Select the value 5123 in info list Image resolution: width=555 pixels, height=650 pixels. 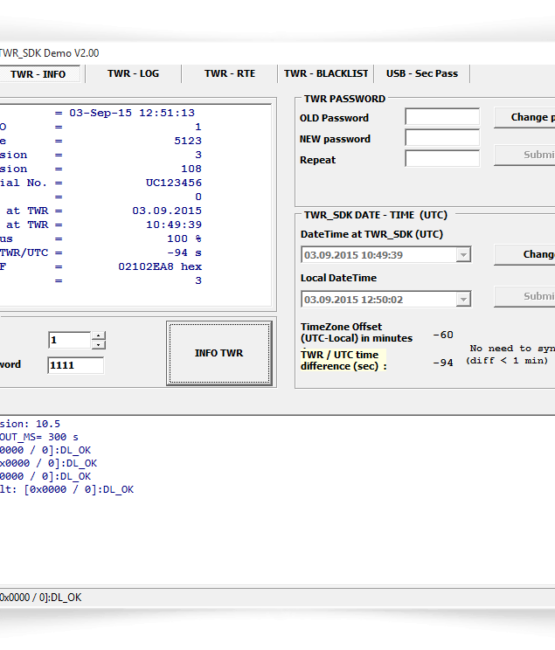188,141
